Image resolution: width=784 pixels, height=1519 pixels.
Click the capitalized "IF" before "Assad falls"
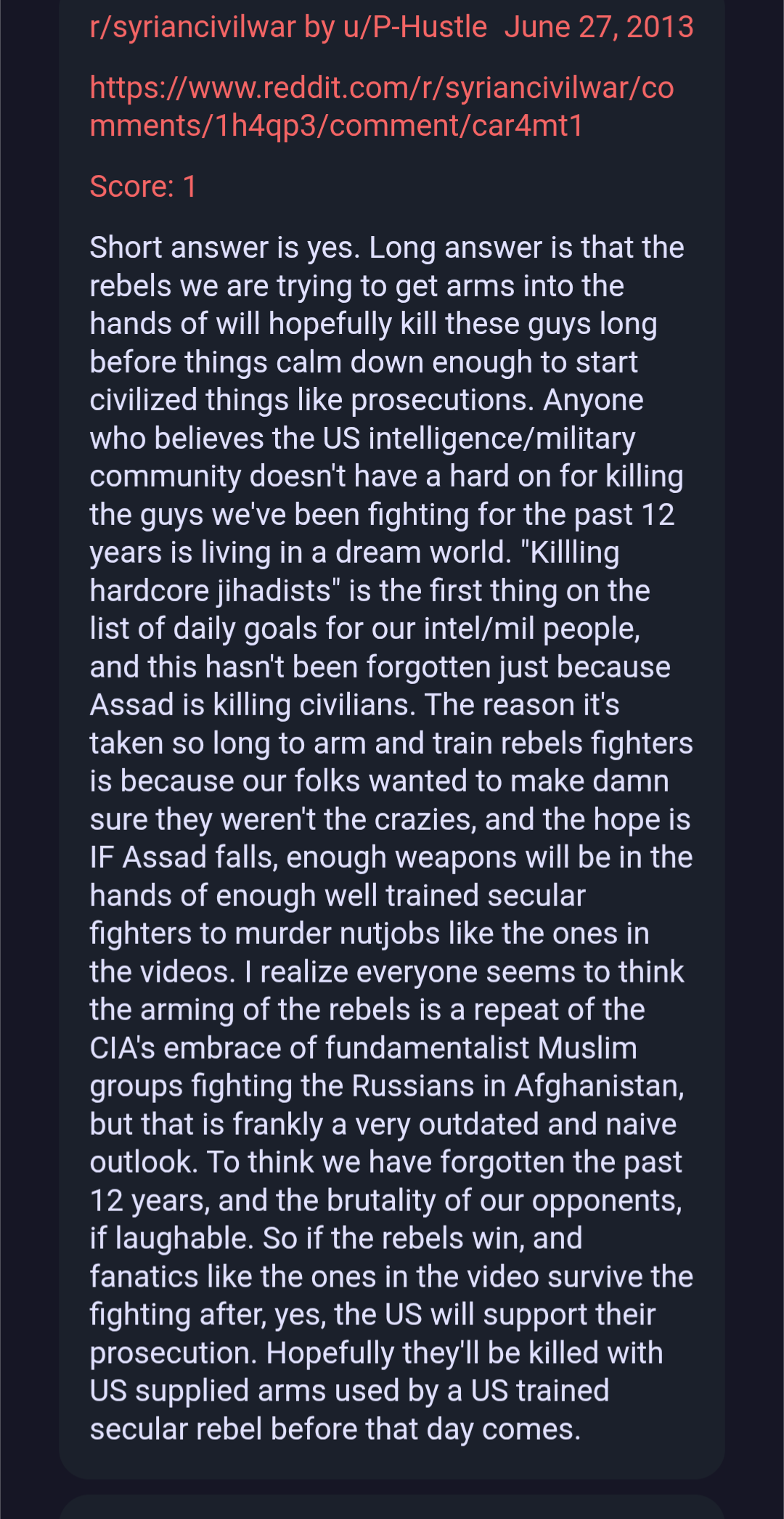pos(101,858)
